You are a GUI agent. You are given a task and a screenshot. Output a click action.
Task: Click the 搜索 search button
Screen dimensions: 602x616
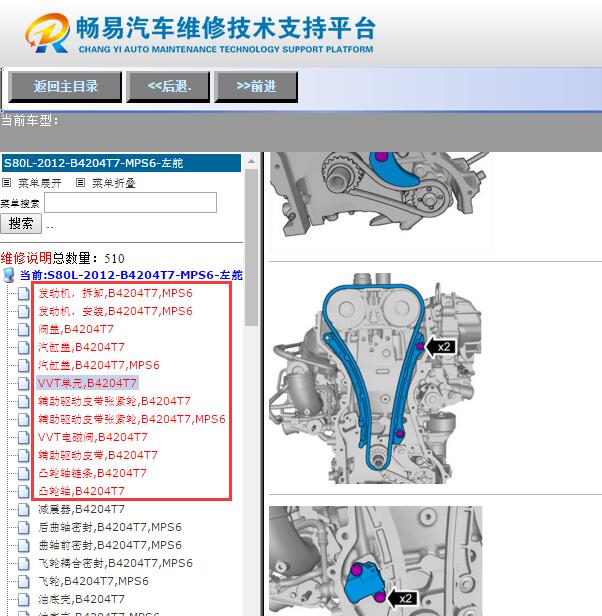coord(21,224)
